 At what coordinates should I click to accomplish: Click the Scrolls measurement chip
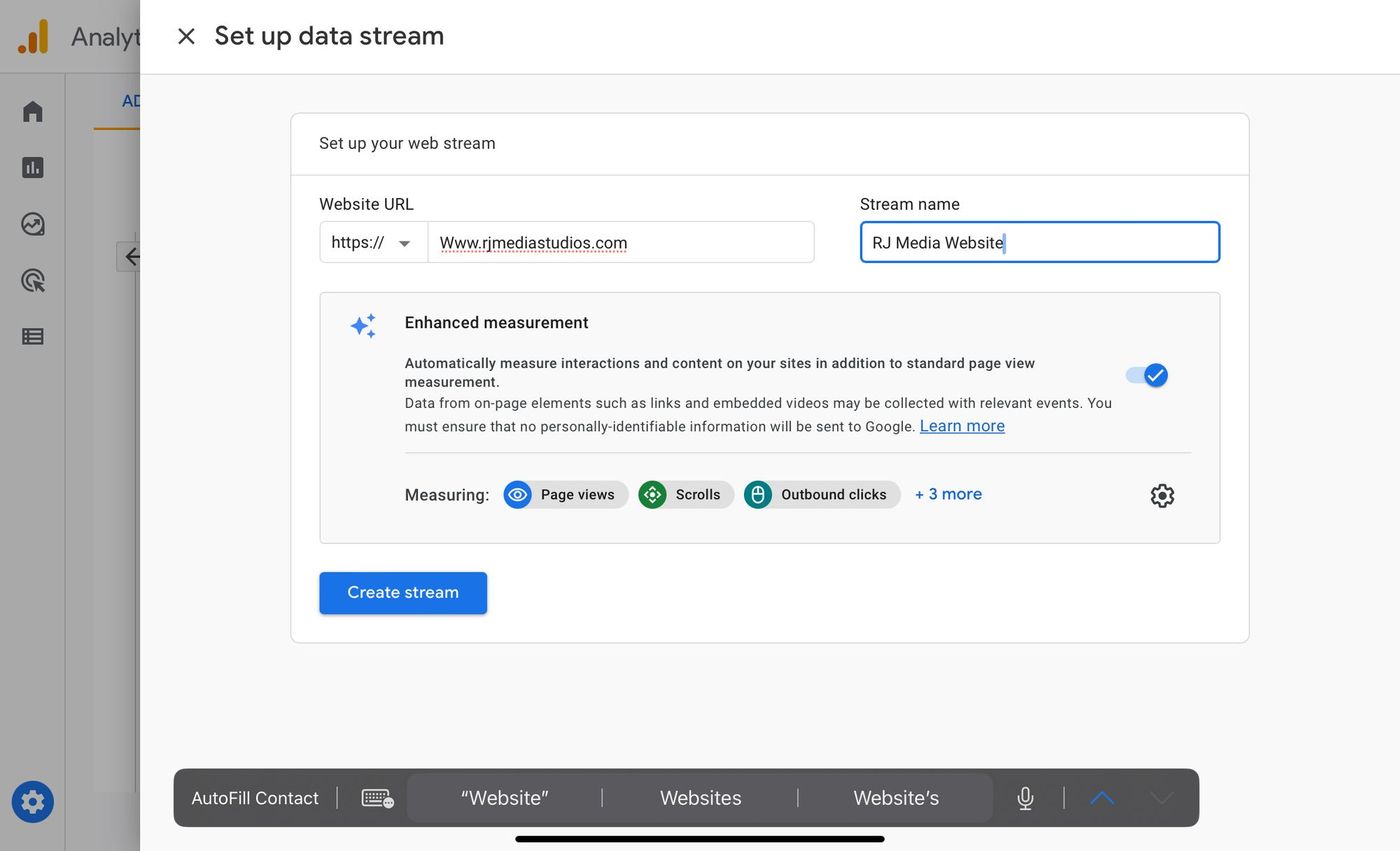(x=686, y=495)
